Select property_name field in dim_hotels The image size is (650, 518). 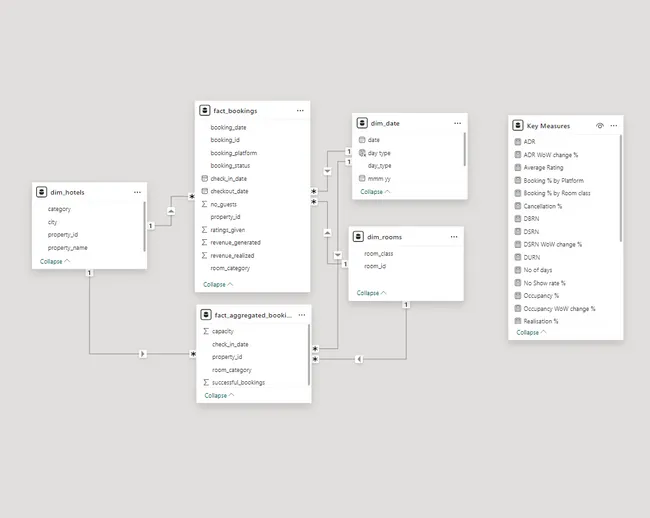(x=68, y=248)
